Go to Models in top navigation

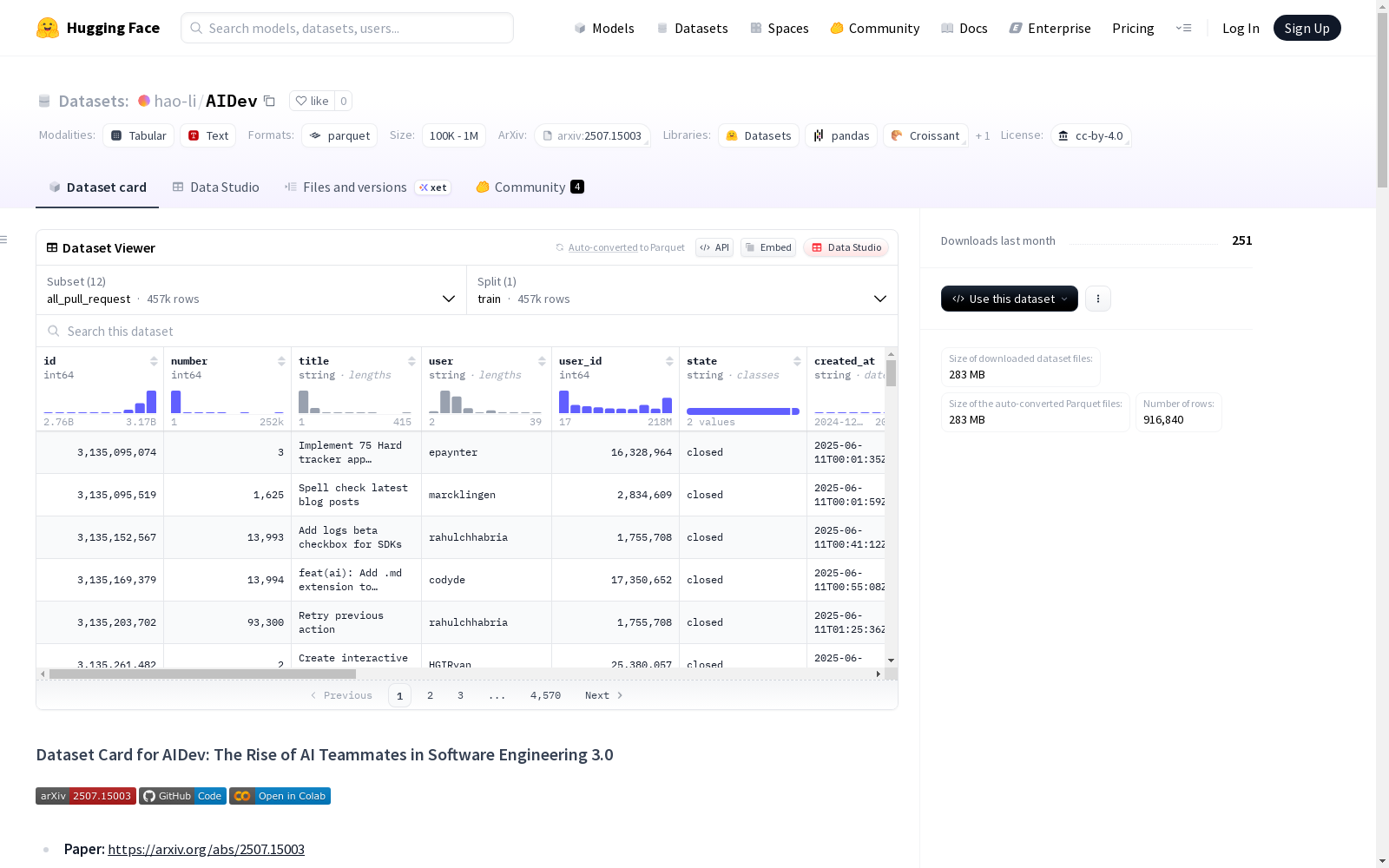click(x=604, y=28)
